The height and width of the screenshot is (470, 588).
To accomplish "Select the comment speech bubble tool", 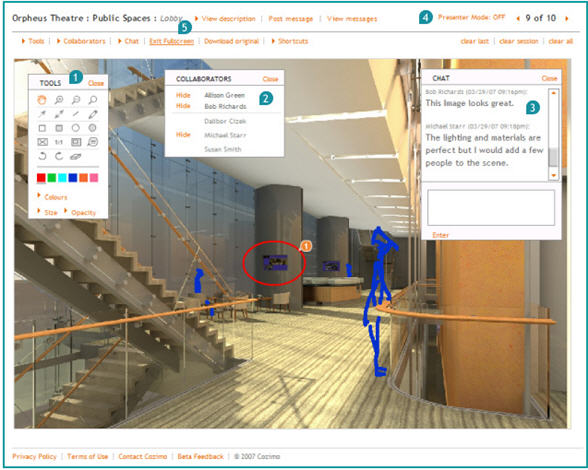I will click(93, 142).
